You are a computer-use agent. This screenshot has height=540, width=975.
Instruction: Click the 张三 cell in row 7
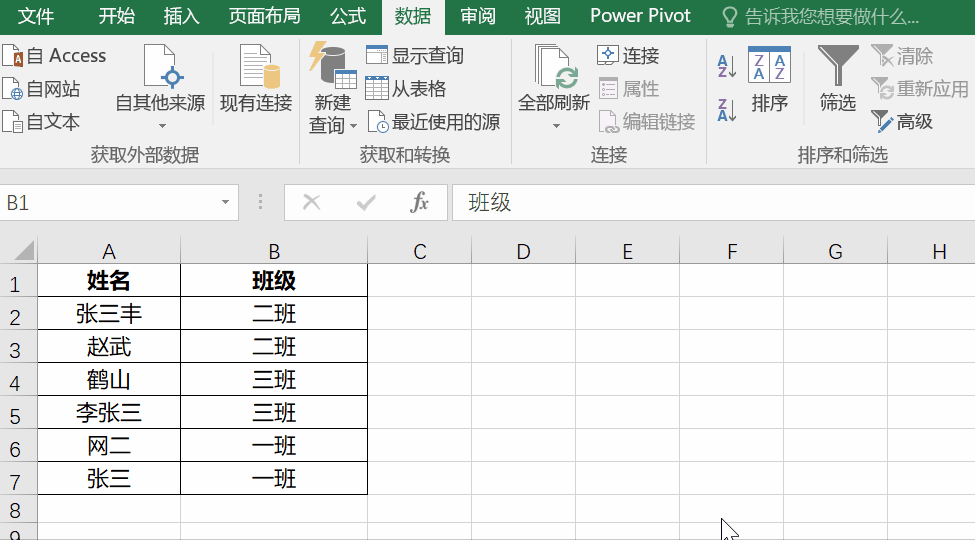pos(109,478)
